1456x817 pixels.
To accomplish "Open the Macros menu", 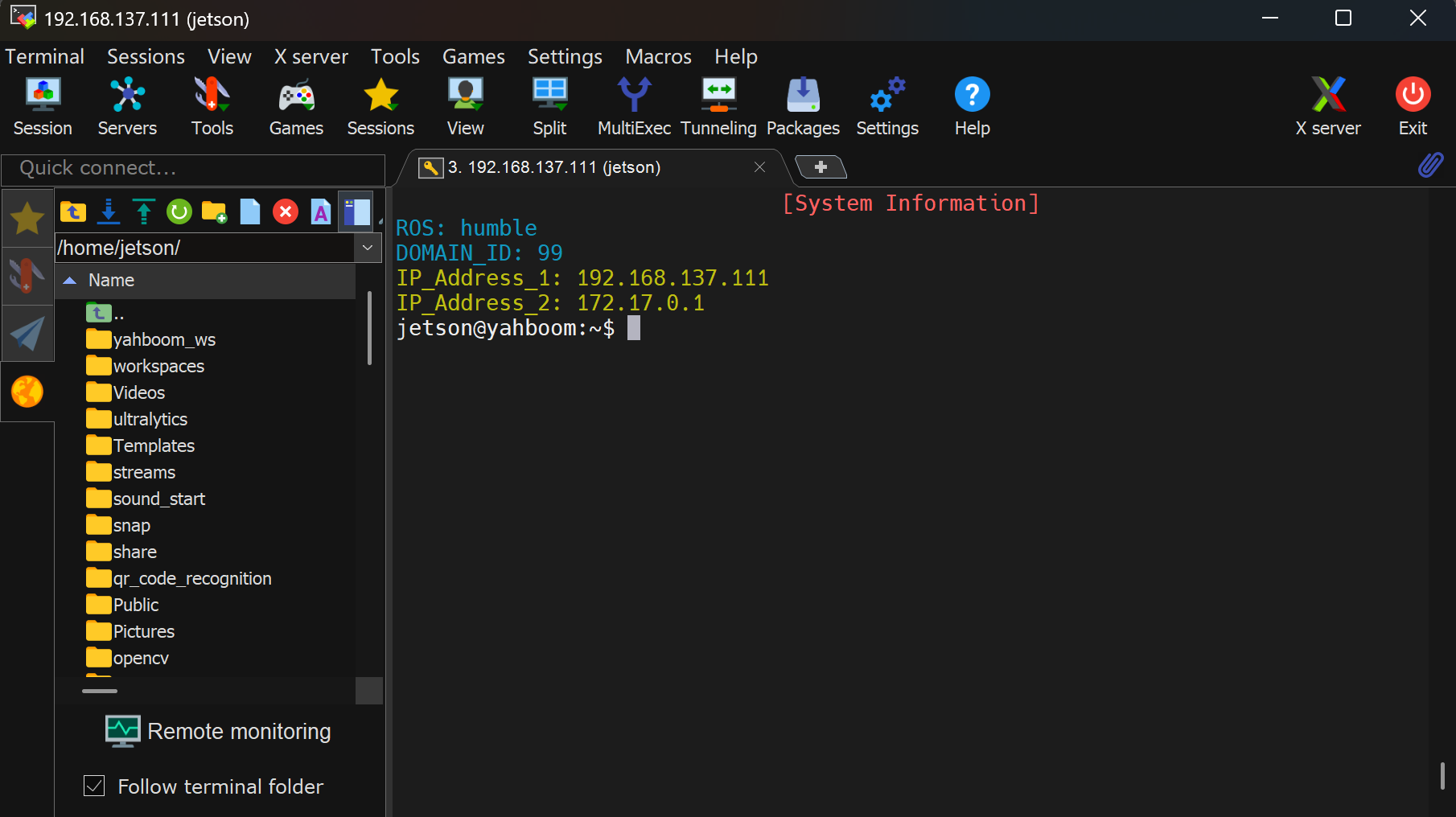I will [x=658, y=56].
